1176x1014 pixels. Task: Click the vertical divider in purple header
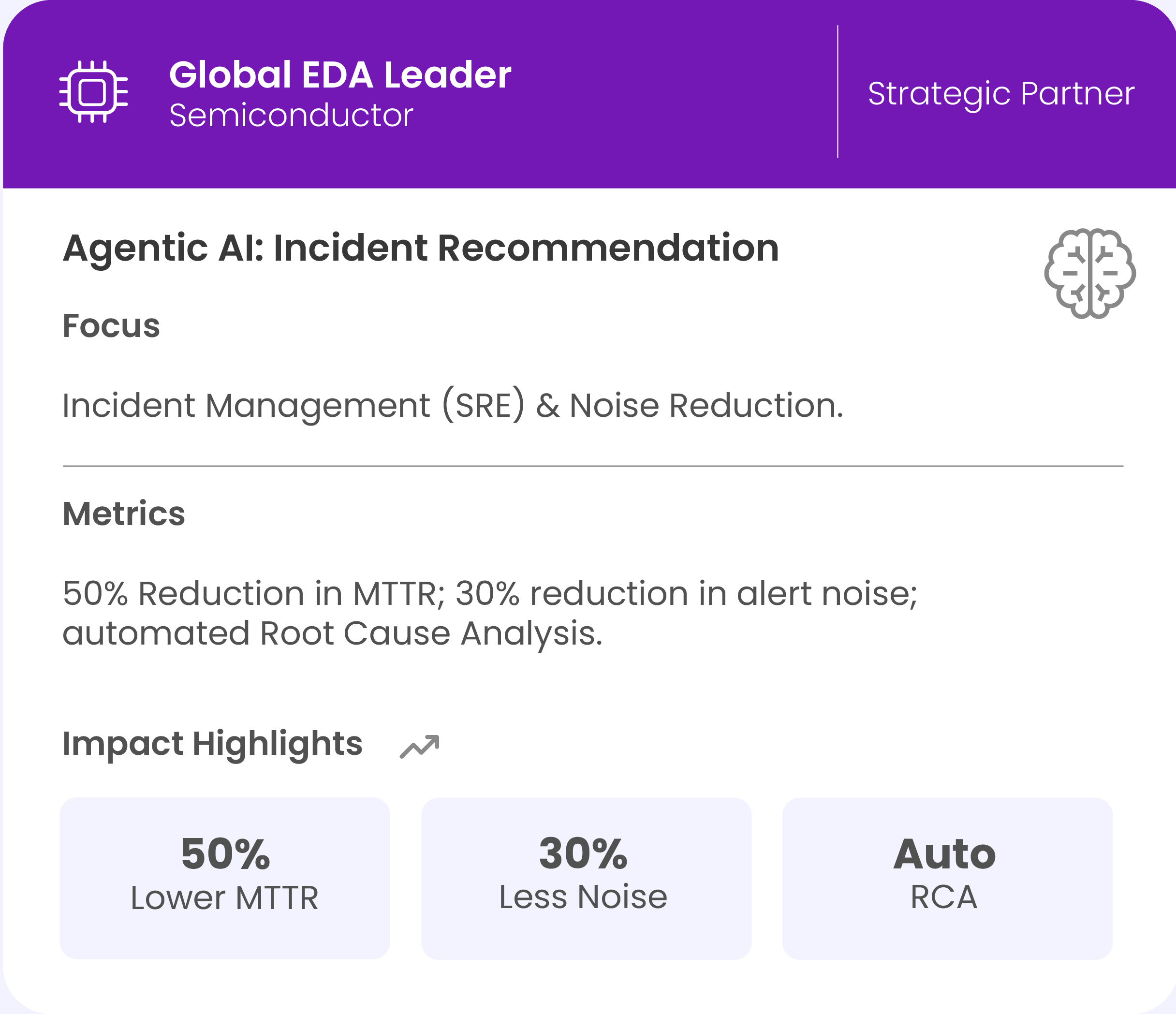[838, 92]
